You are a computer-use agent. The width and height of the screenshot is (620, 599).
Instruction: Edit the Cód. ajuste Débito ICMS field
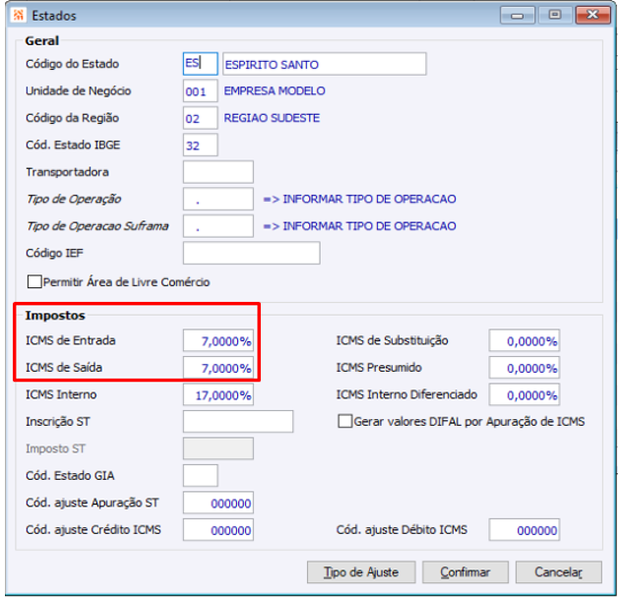coord(524,530)
